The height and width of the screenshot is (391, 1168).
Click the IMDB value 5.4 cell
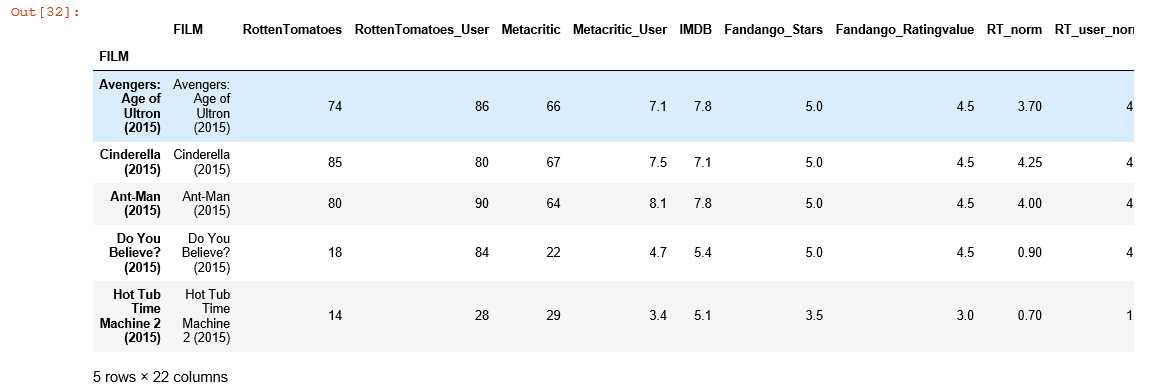[702, 252]
